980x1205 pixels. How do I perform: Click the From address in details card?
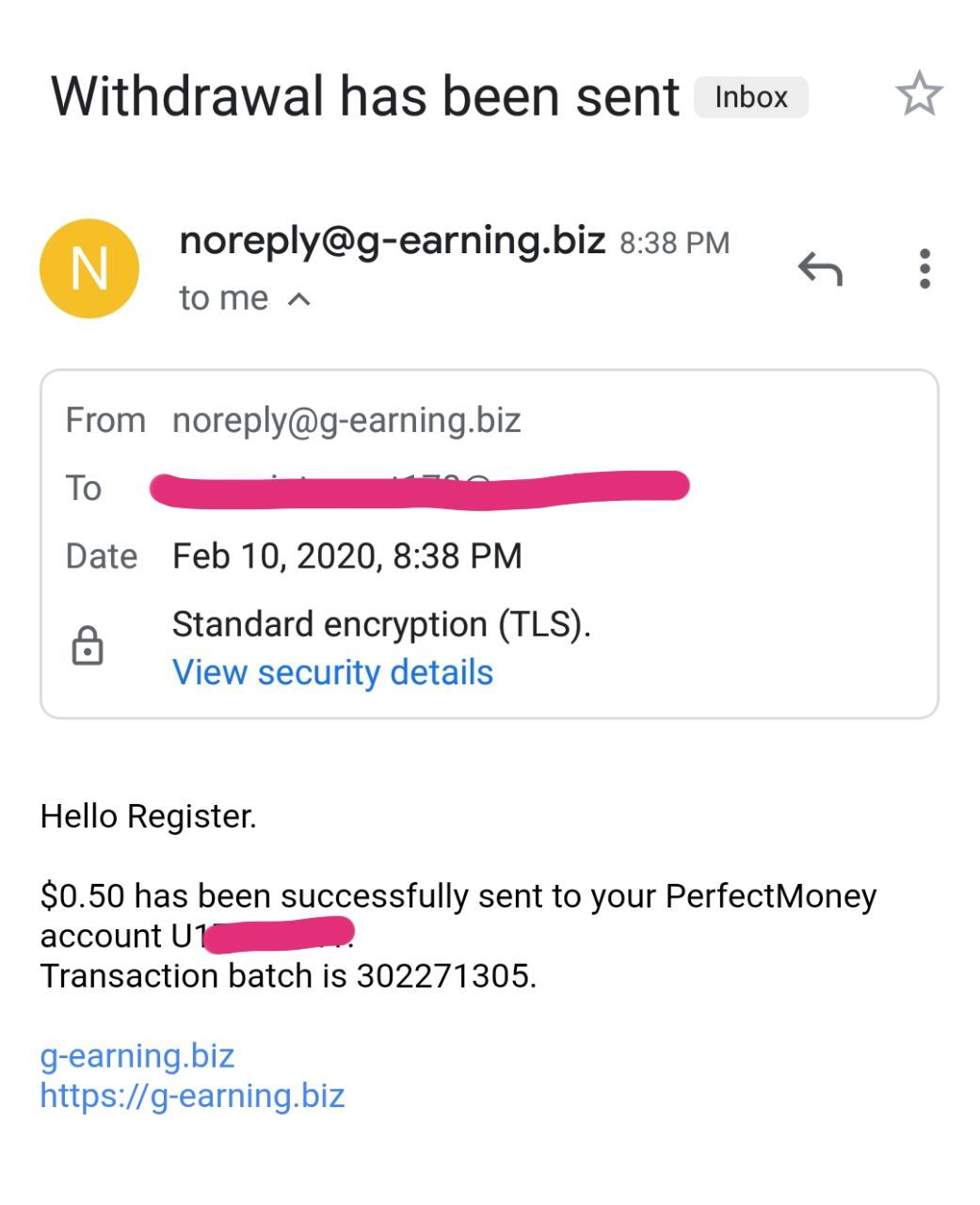346,420
